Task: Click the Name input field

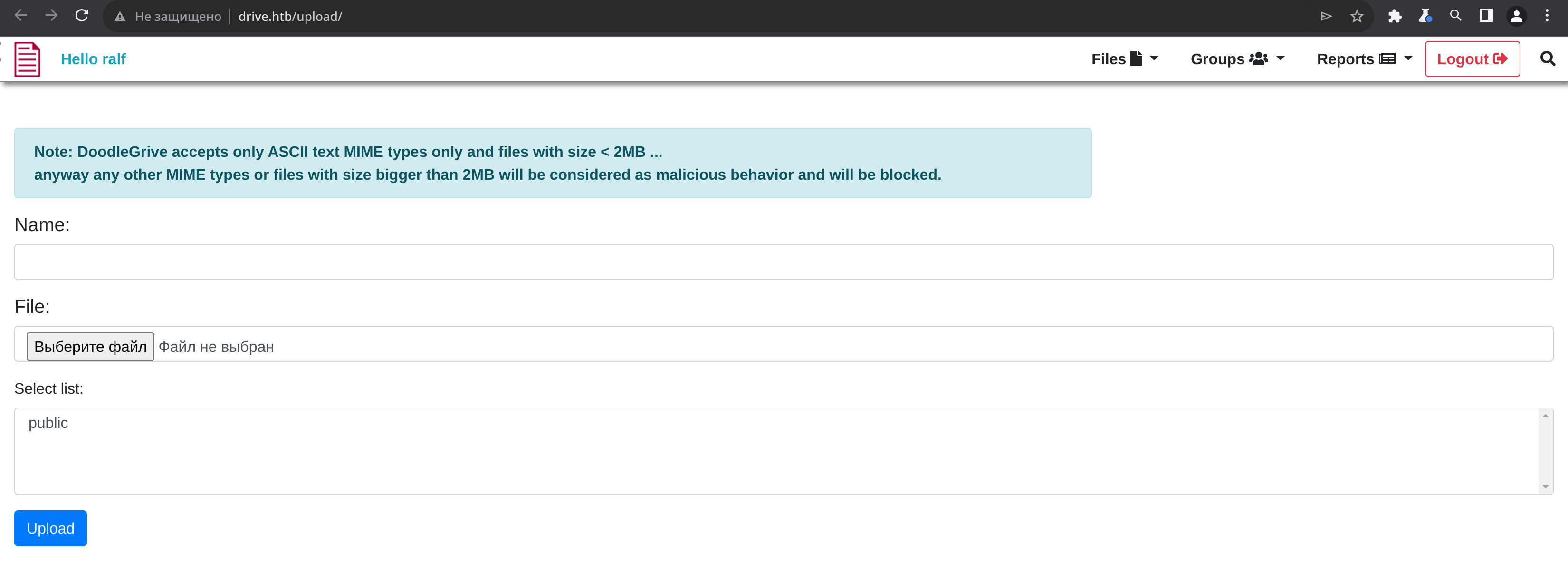Action: click(784, 262)
